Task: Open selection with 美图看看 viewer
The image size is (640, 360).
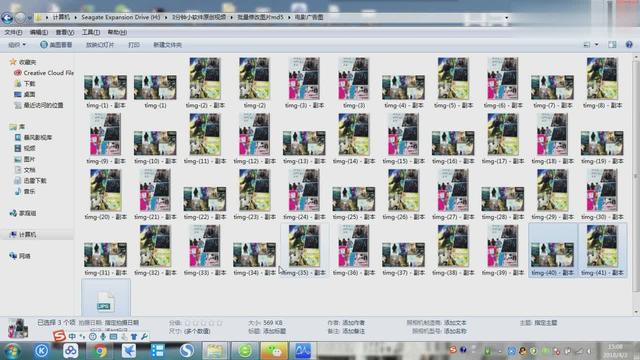Action: click(x=56, y=44)
